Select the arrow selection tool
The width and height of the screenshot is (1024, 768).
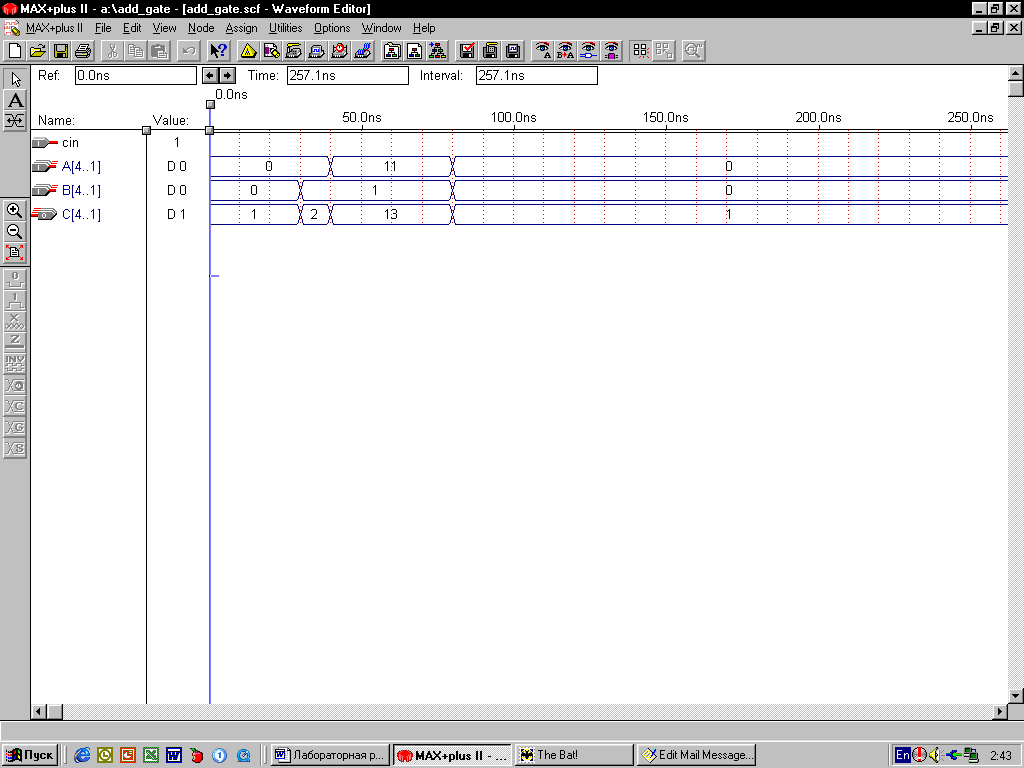15,79
